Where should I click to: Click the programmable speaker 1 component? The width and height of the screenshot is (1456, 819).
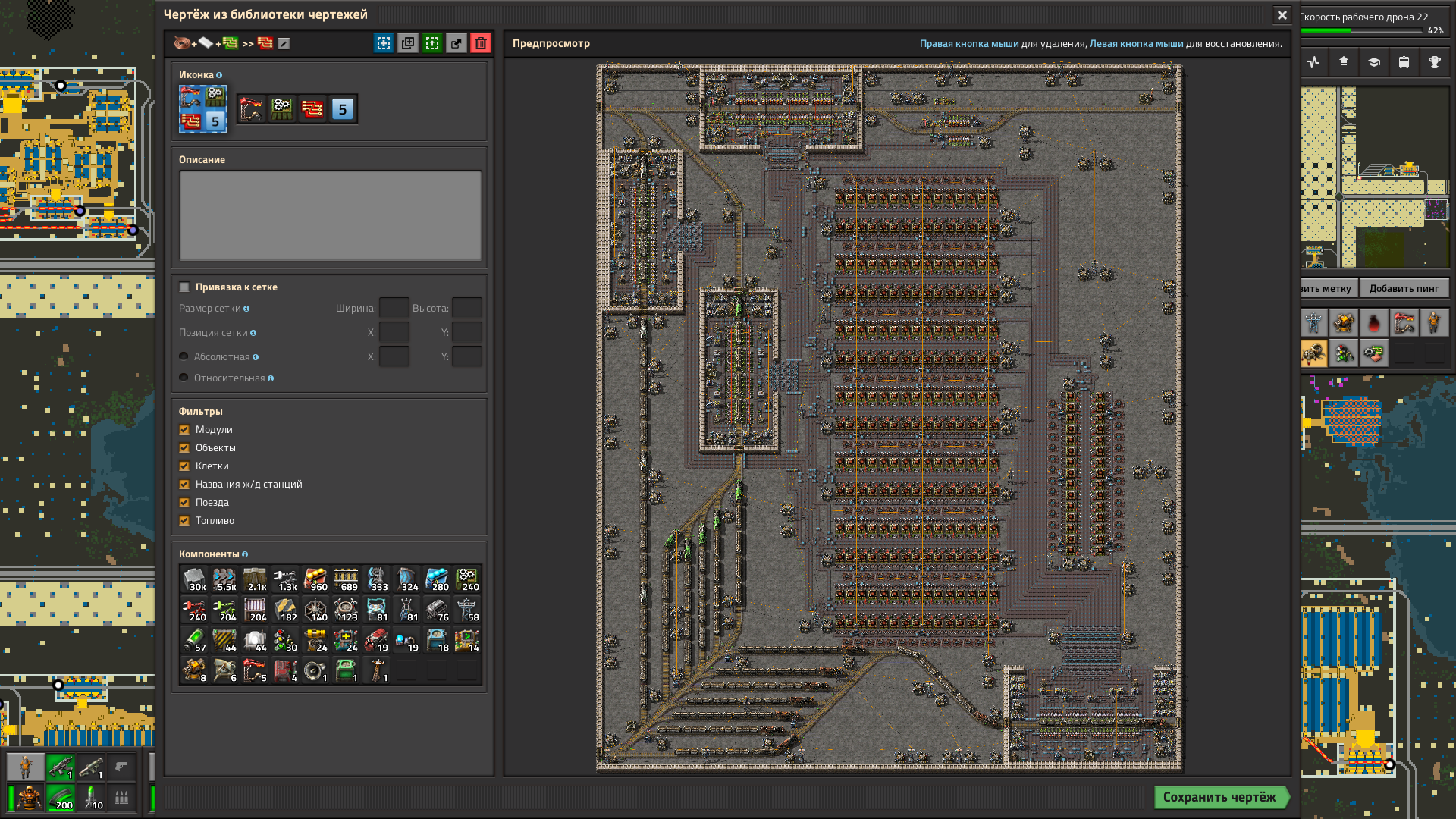[x=315, y=670]
